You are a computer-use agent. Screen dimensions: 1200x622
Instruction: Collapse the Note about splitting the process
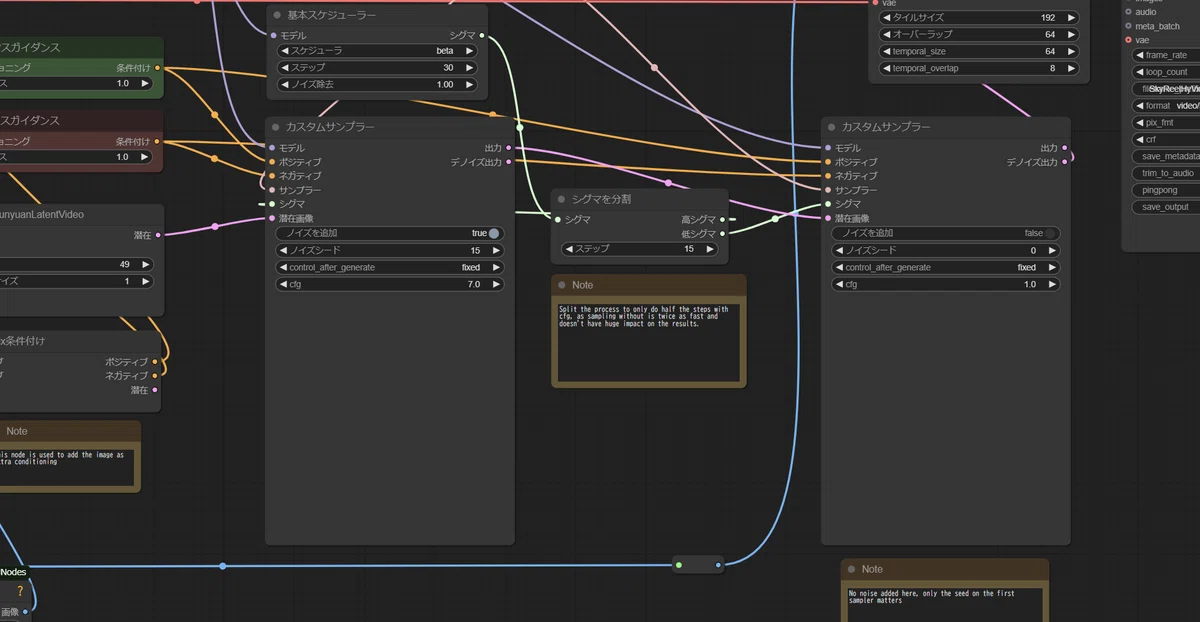(562, 286)
